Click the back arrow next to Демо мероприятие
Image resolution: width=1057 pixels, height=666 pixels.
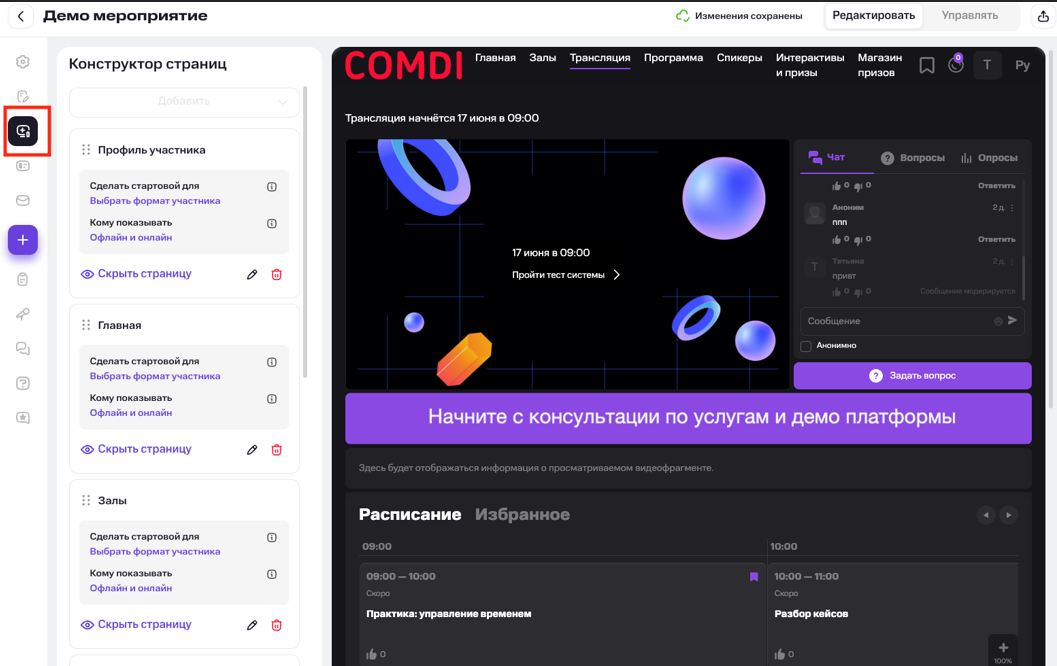tap(21, 16)
